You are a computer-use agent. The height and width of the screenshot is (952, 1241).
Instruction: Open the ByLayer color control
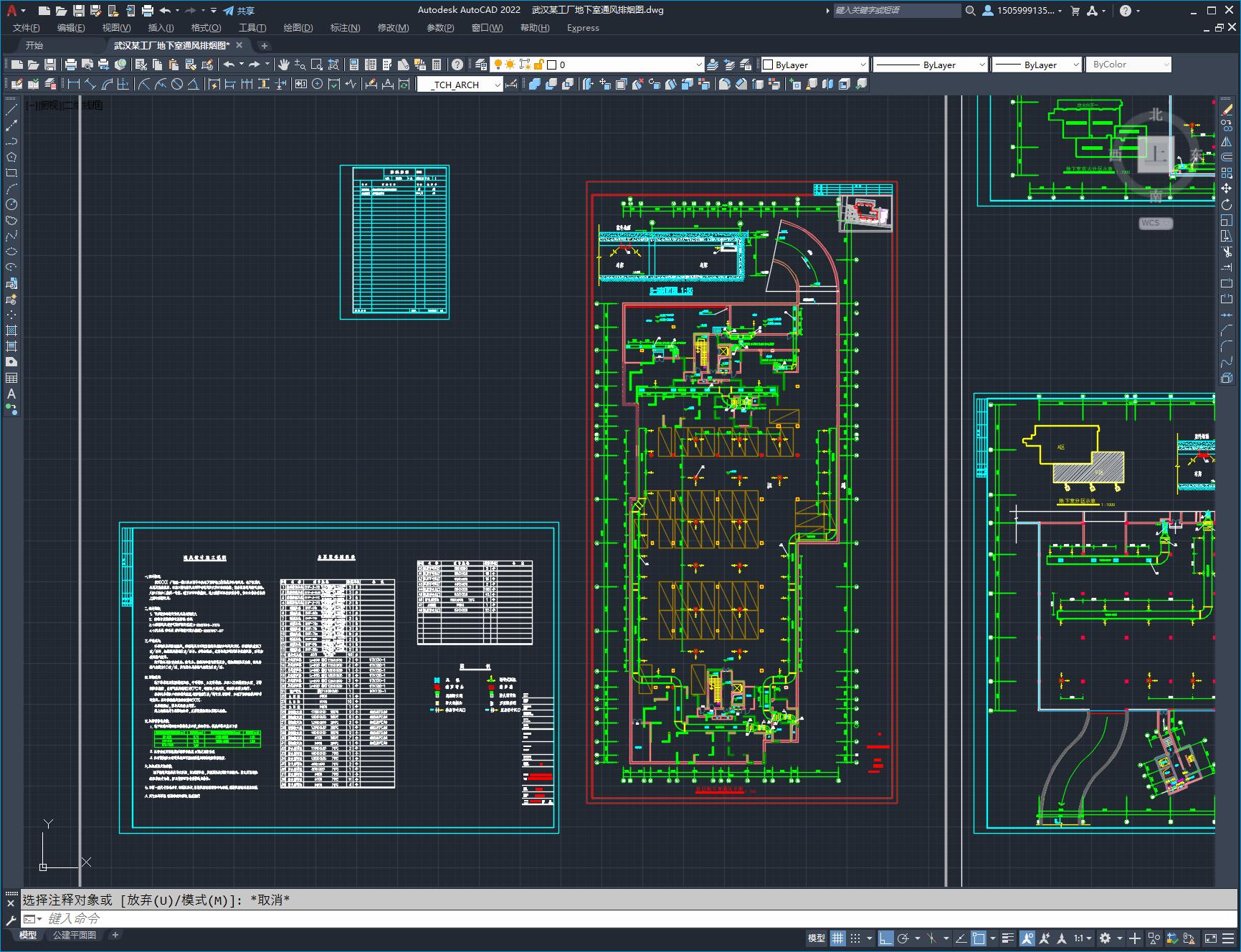pyautogui.click(x=814, y=65)
